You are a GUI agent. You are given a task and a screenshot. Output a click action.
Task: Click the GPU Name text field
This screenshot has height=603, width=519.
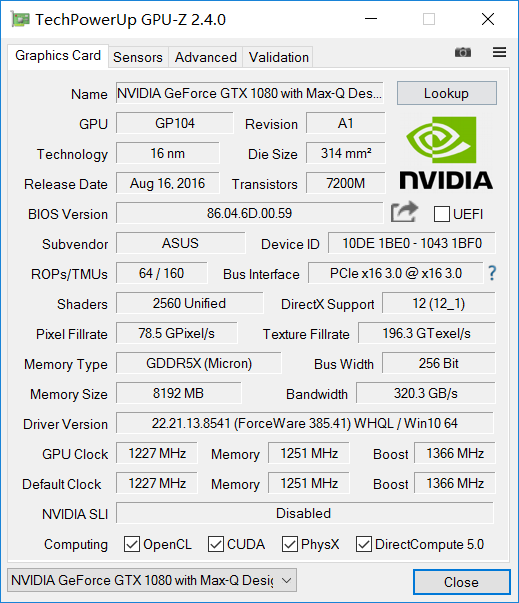point(250,93)
